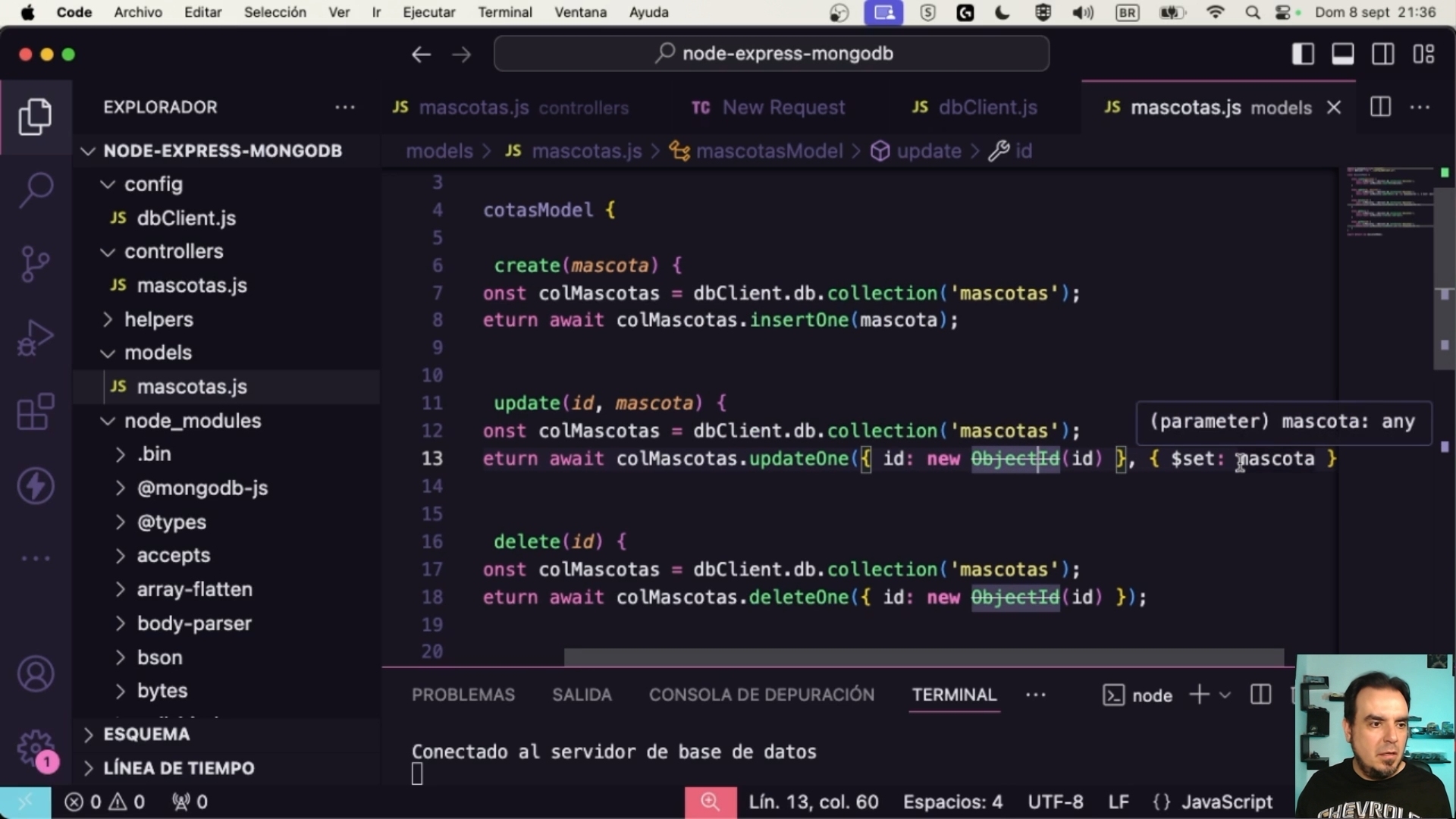Click the code minimap overview
Image resolution: width=1456 pixels, height=819 pixels.
click(1389, 202)
